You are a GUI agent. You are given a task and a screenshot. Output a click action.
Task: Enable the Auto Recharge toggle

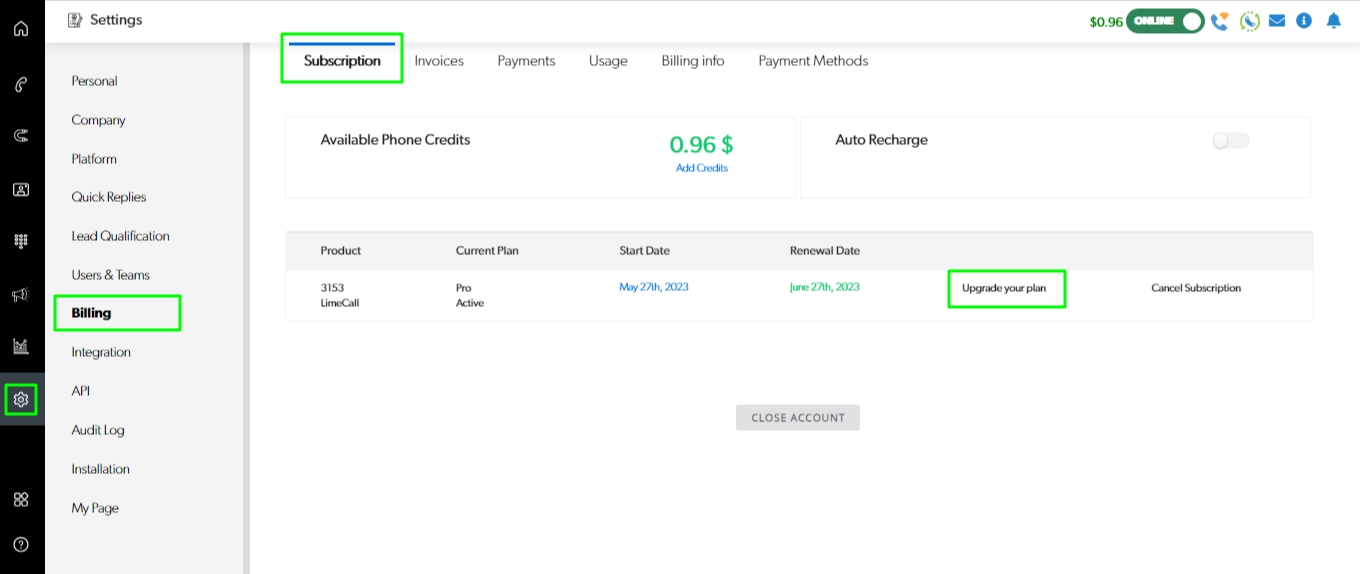point(1230,141)
